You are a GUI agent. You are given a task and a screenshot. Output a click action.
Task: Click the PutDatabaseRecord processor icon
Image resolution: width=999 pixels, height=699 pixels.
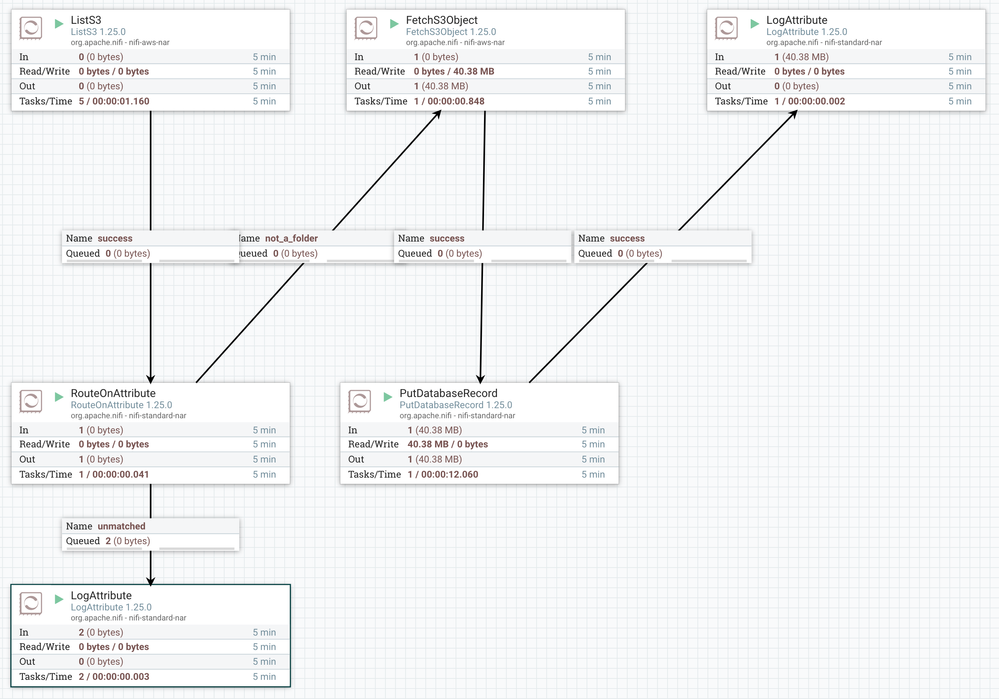[x=359, y=401]
